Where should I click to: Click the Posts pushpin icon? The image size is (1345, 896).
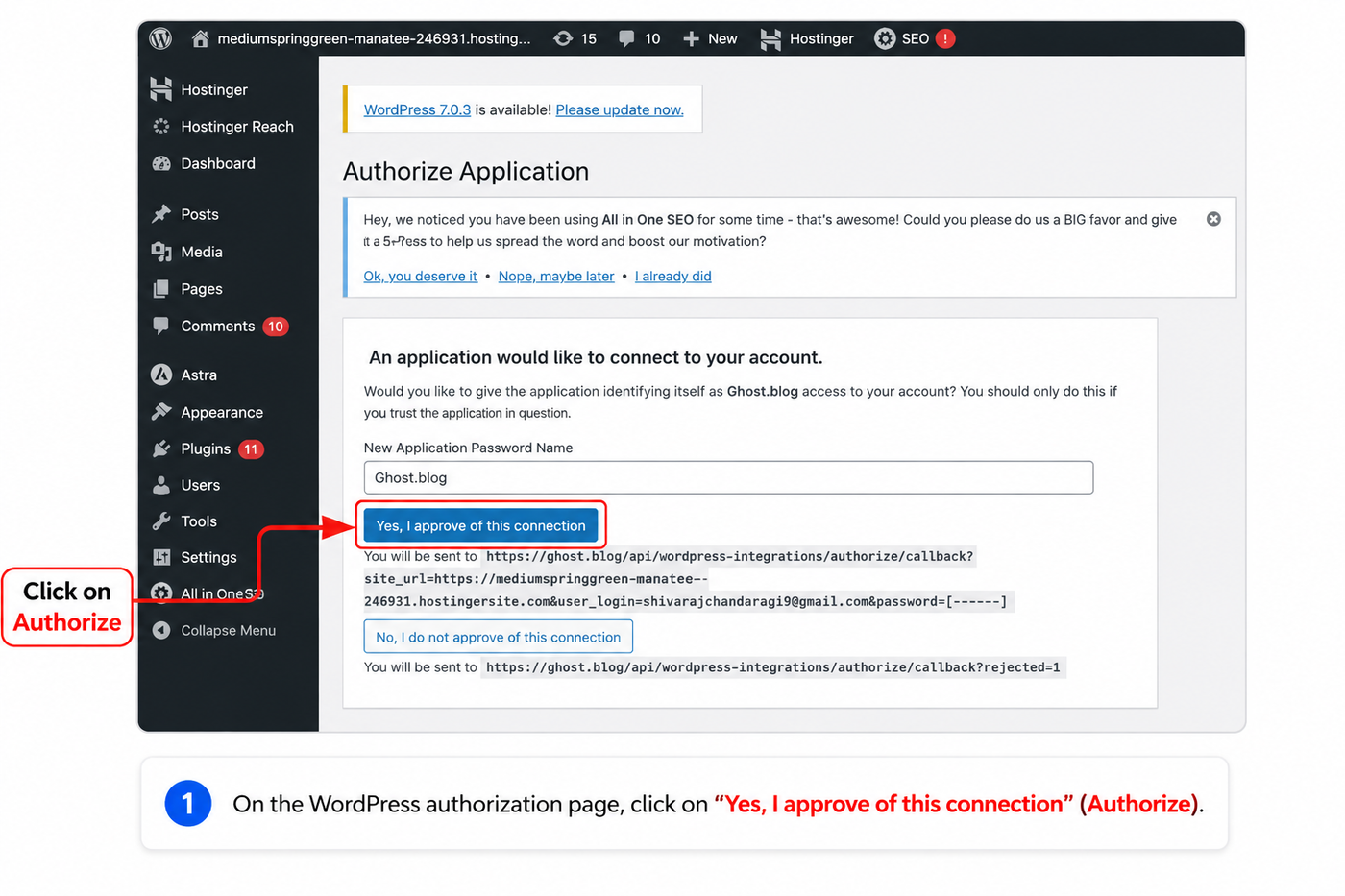click(161, 214)
